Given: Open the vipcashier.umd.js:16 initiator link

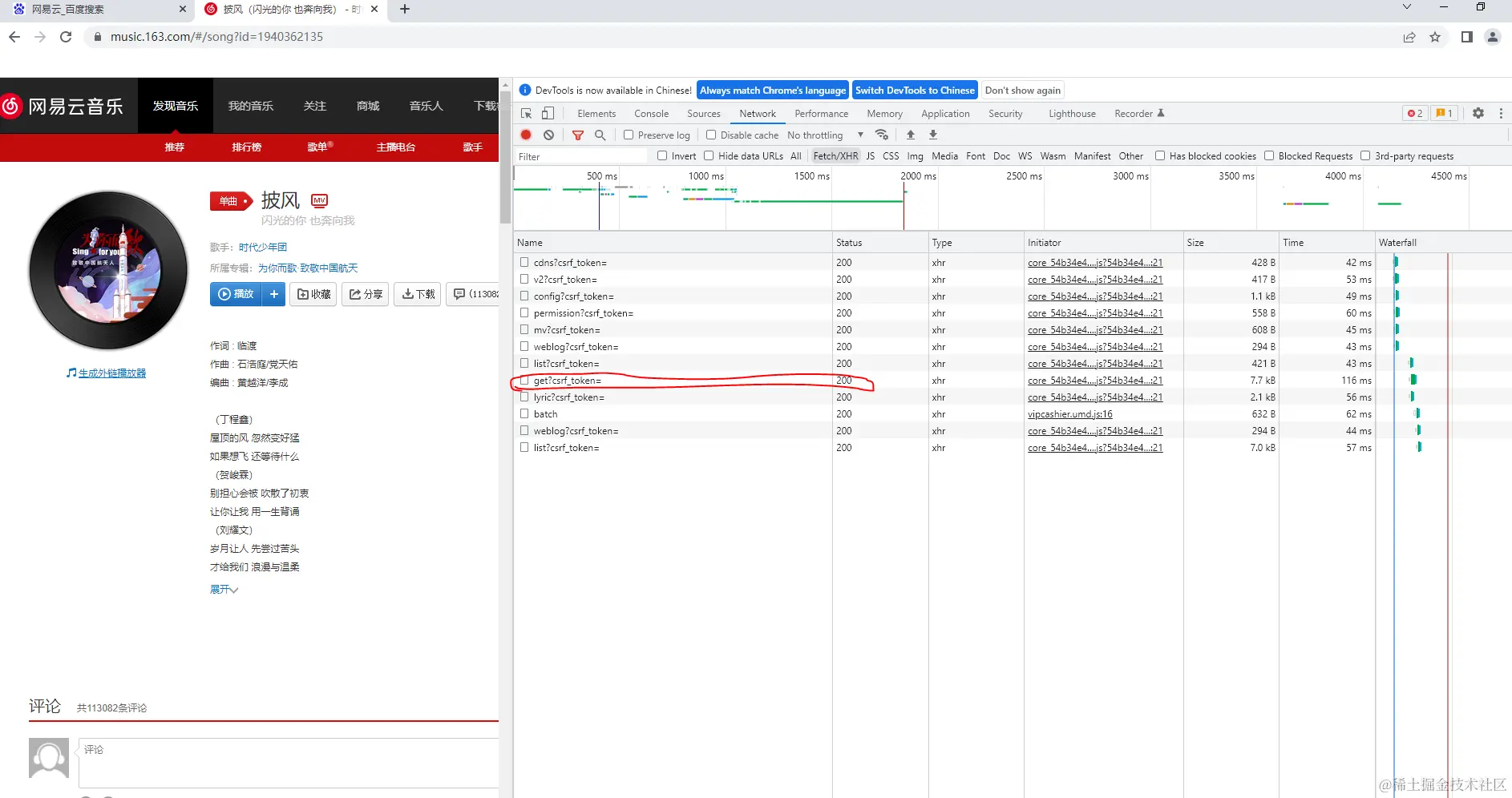Looking at the screenshot, I should point(1069,414).
